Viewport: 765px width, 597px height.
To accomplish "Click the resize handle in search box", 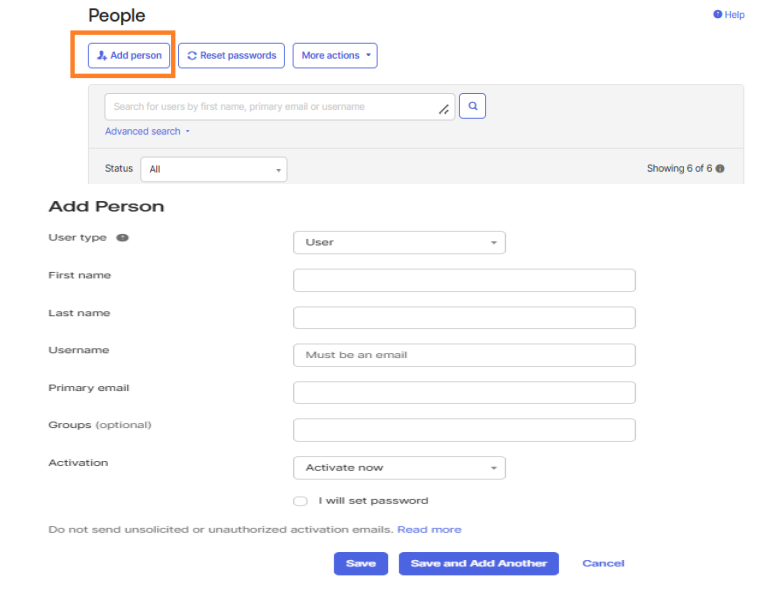I will click(444, 110).
